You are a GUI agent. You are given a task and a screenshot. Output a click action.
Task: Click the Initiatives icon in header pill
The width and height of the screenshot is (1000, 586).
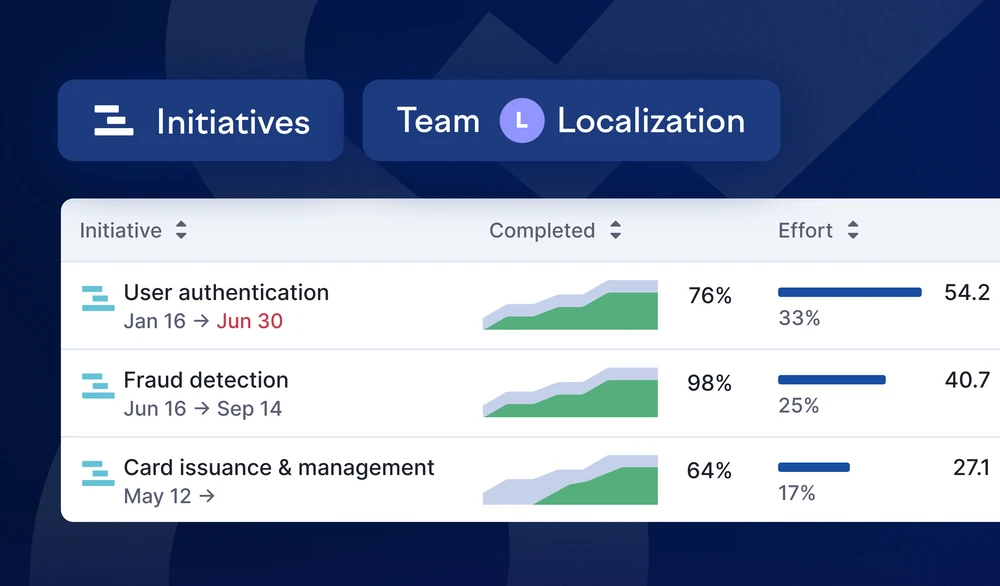tap(114, 121)
